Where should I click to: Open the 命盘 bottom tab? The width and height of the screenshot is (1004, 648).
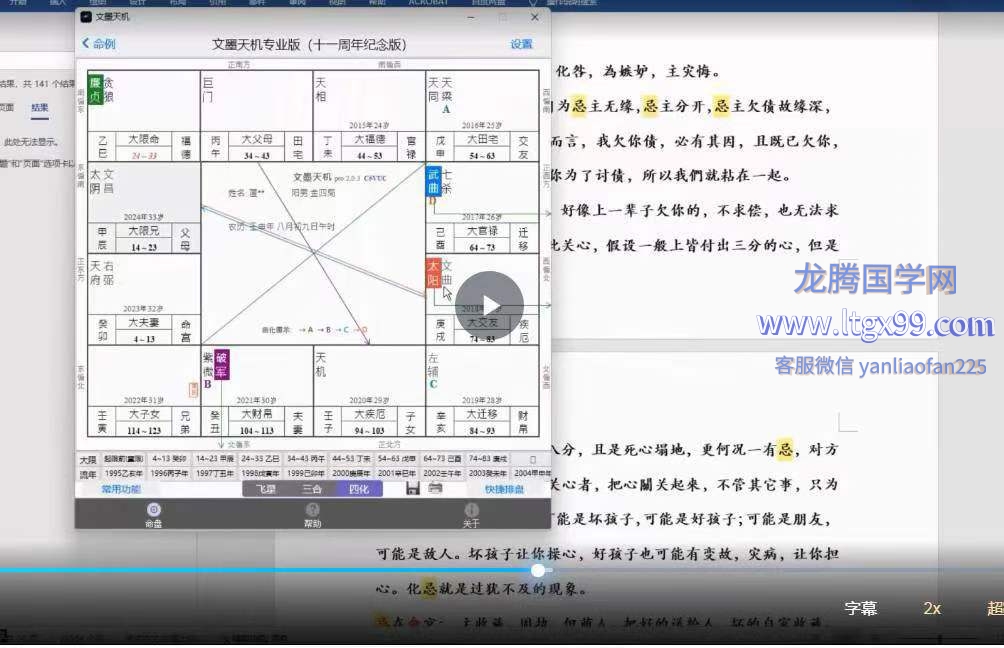[153, 515]
